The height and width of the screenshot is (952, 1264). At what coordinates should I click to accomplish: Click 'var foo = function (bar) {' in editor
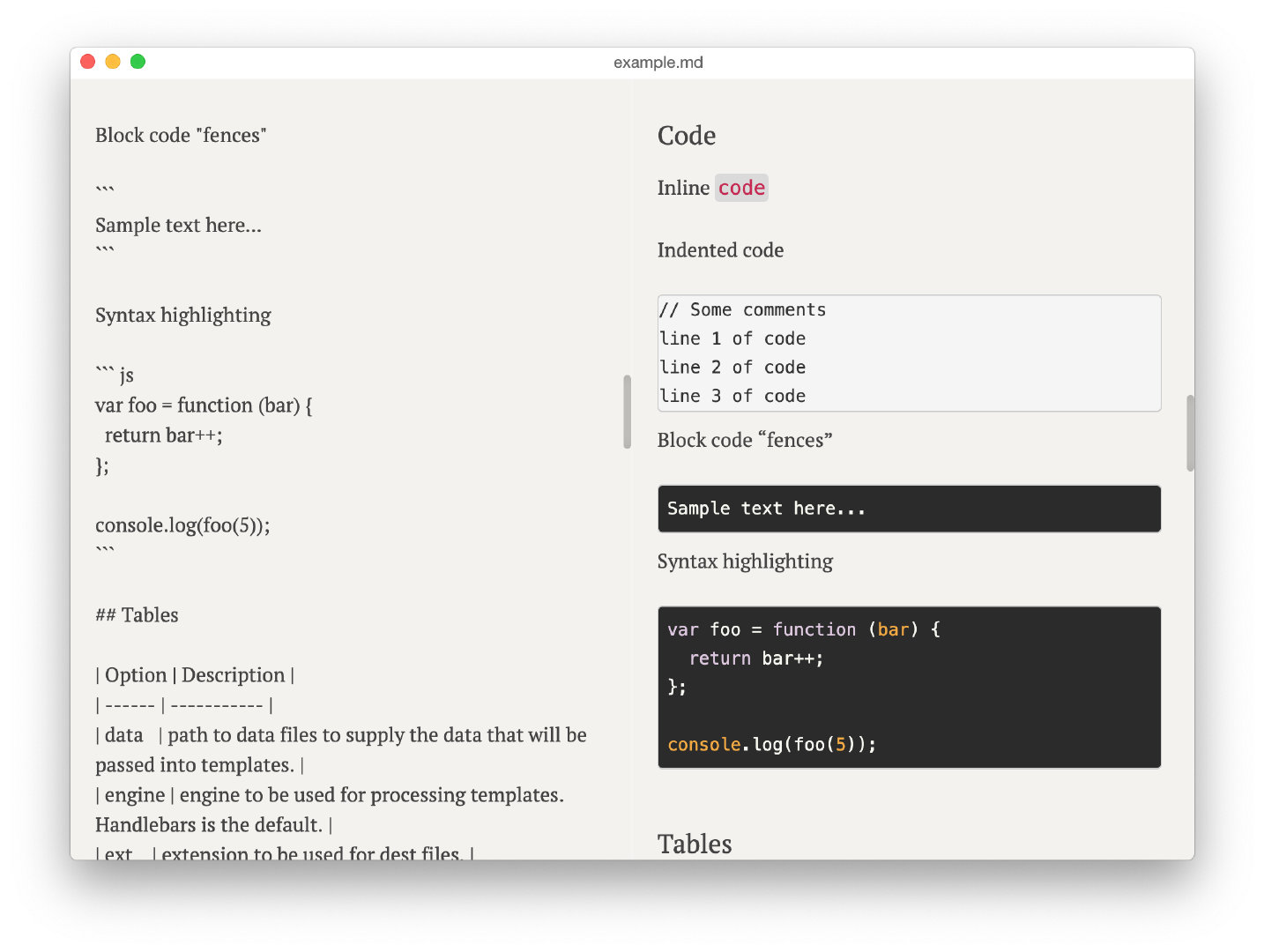pyautogui.click(x=204, y=405)
